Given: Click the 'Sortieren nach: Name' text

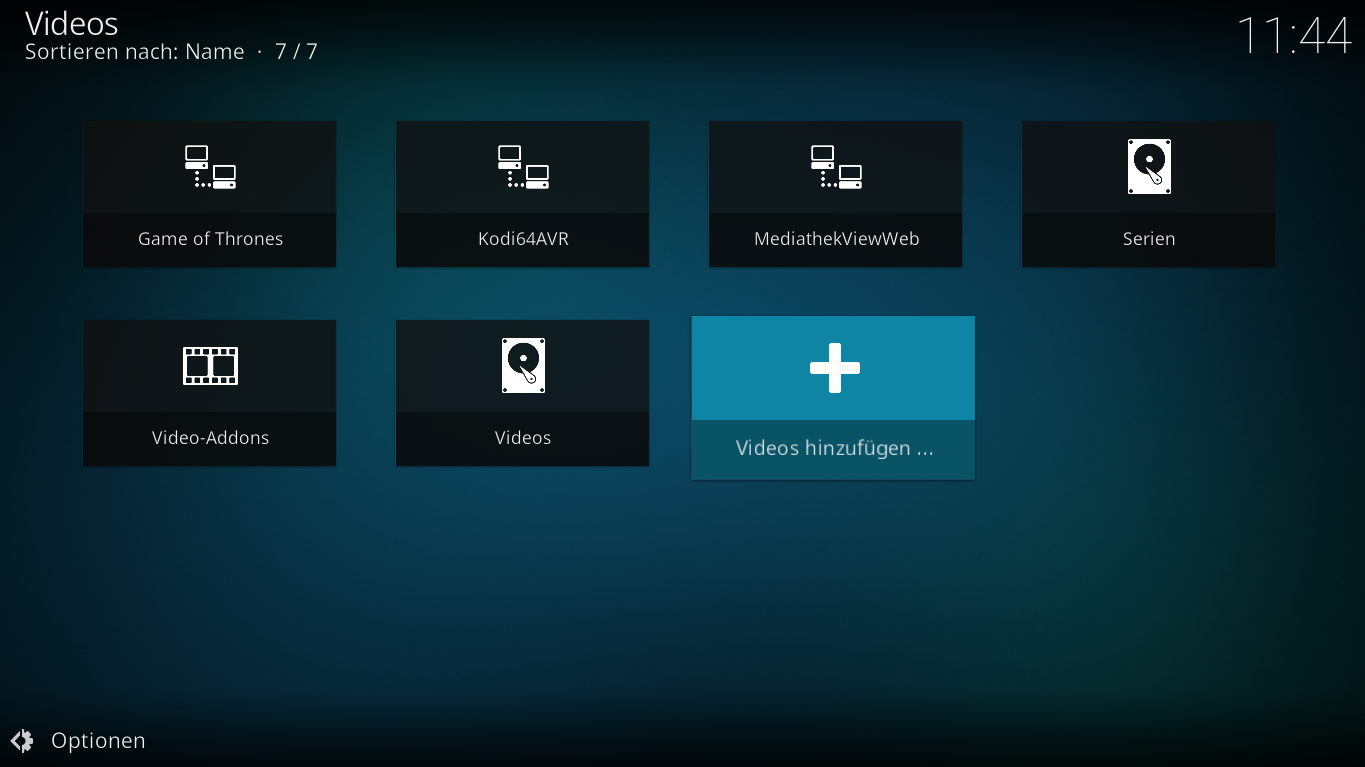Looking at the screenshot, I should pyautogui.click(x=134, y=52).
